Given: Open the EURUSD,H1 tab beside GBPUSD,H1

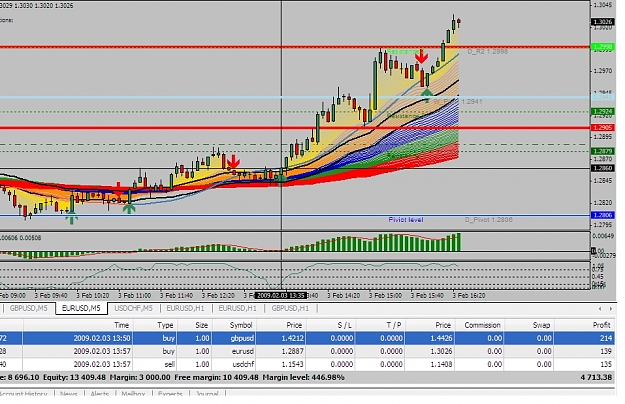Looking at the screenshot, I should [238, 308].
